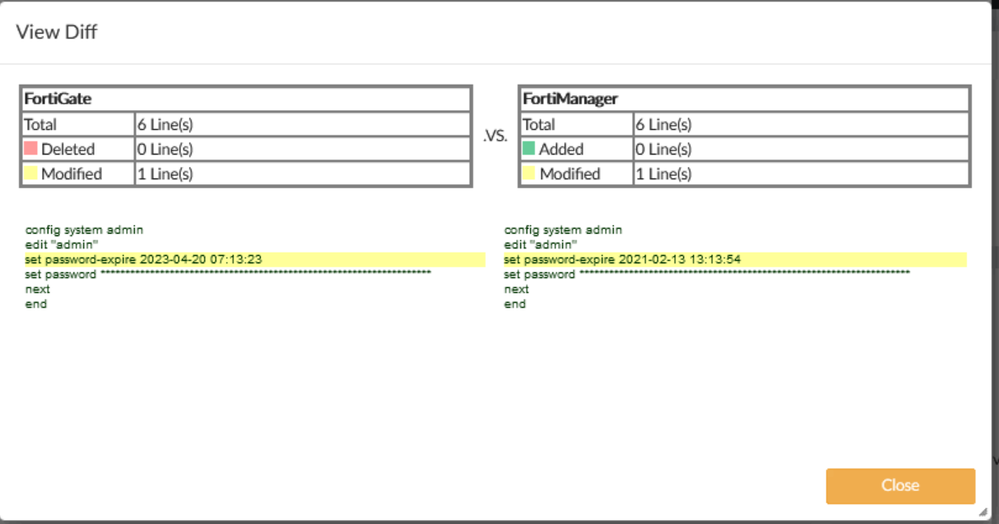Screen dimensions: 999x524
Task: Click FortiGate 'edit "admin"' line
Action: click(x=62, y=245)
